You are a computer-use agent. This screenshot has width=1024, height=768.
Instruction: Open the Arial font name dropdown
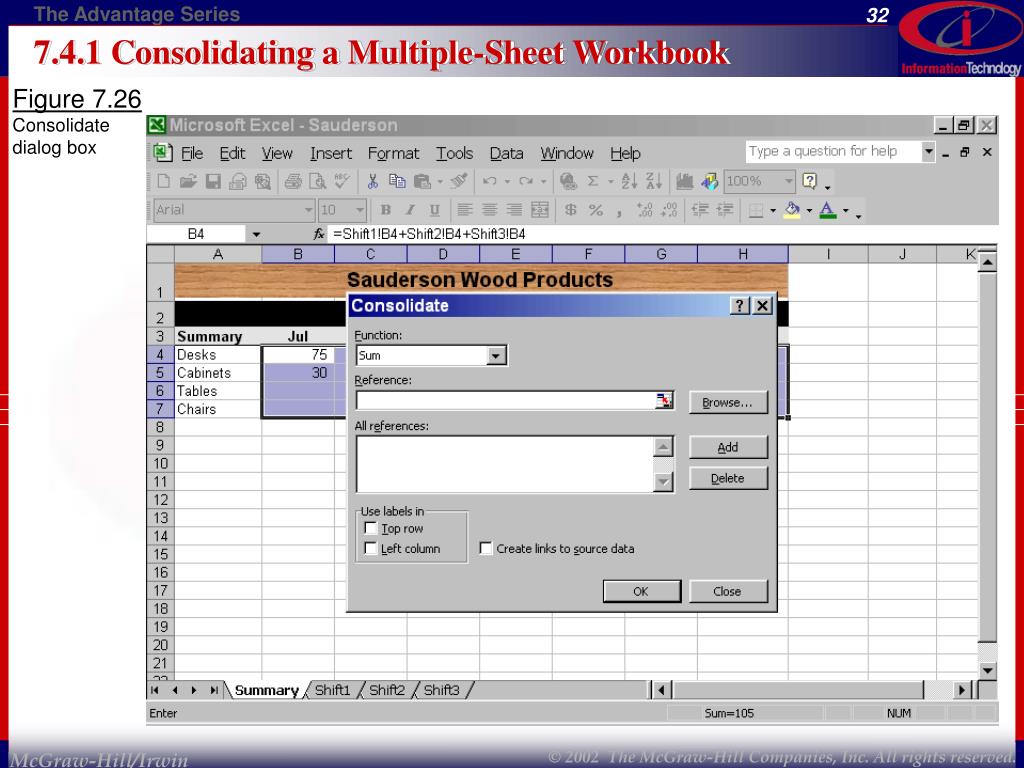[308, 210]
